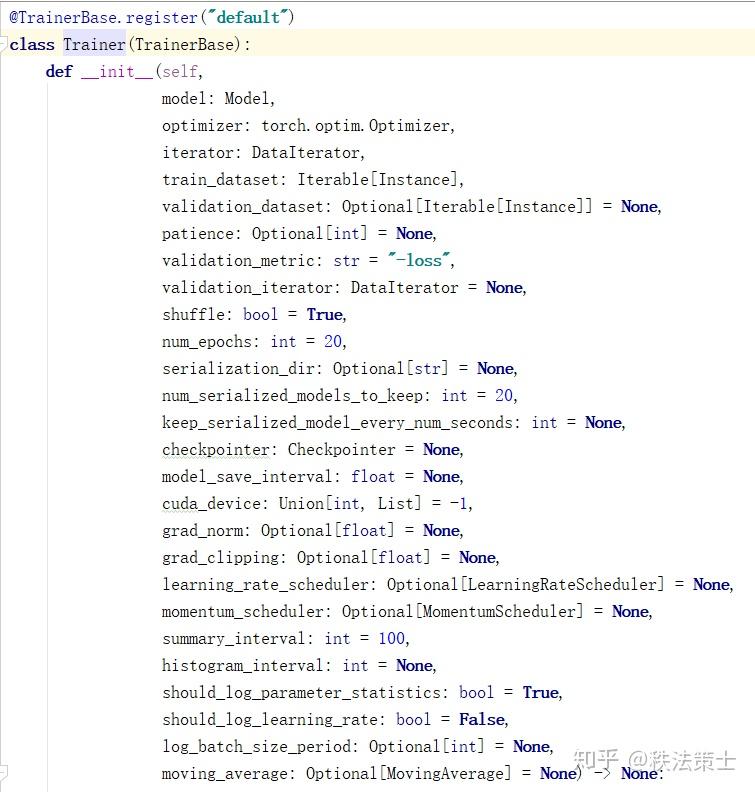755x792 pixels.
Task: Click the @TrainerBase.register decorator text
Action: 104,18
